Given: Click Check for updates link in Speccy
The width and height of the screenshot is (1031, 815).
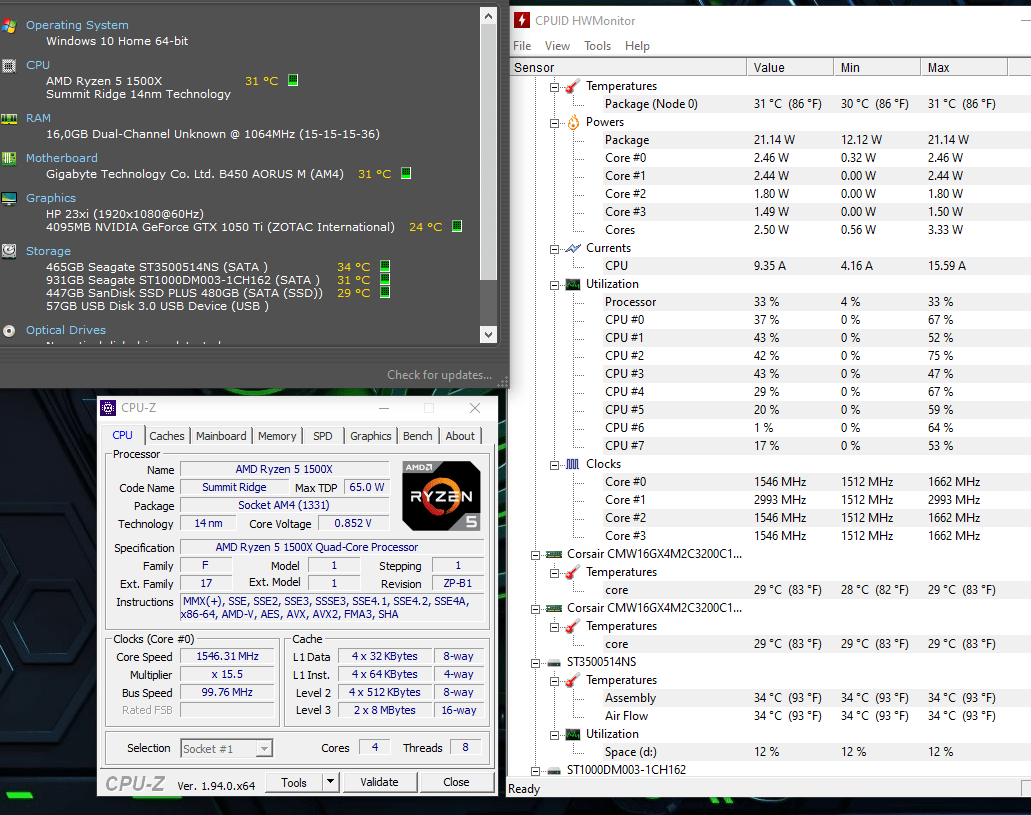Looking at the screenshot, I should tap(439, 375).
